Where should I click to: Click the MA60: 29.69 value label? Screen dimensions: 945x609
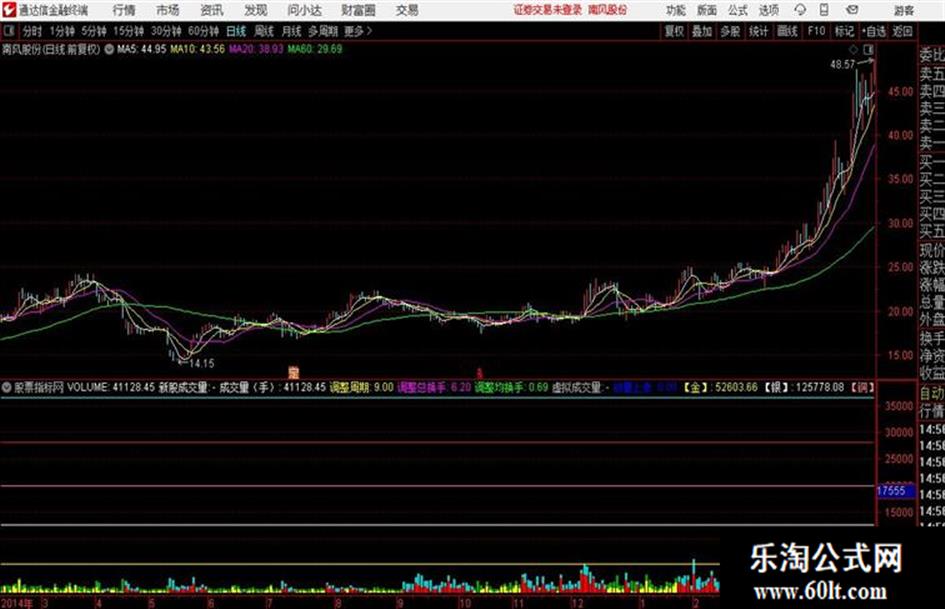coord(315,49)
